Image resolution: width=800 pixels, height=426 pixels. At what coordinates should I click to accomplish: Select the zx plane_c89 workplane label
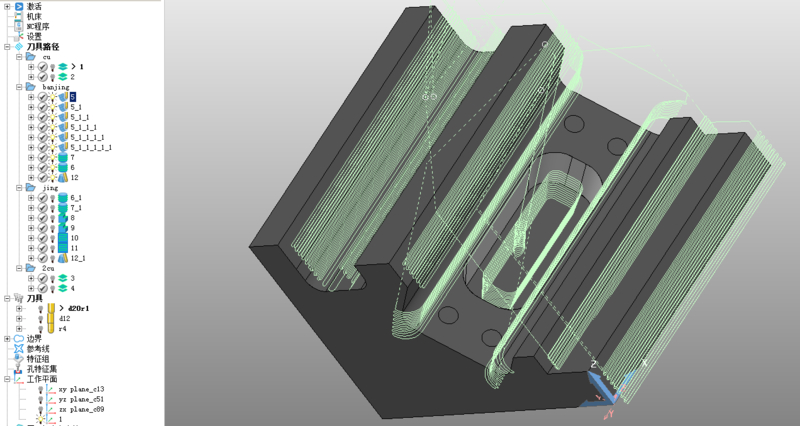(x=81, y=409)
